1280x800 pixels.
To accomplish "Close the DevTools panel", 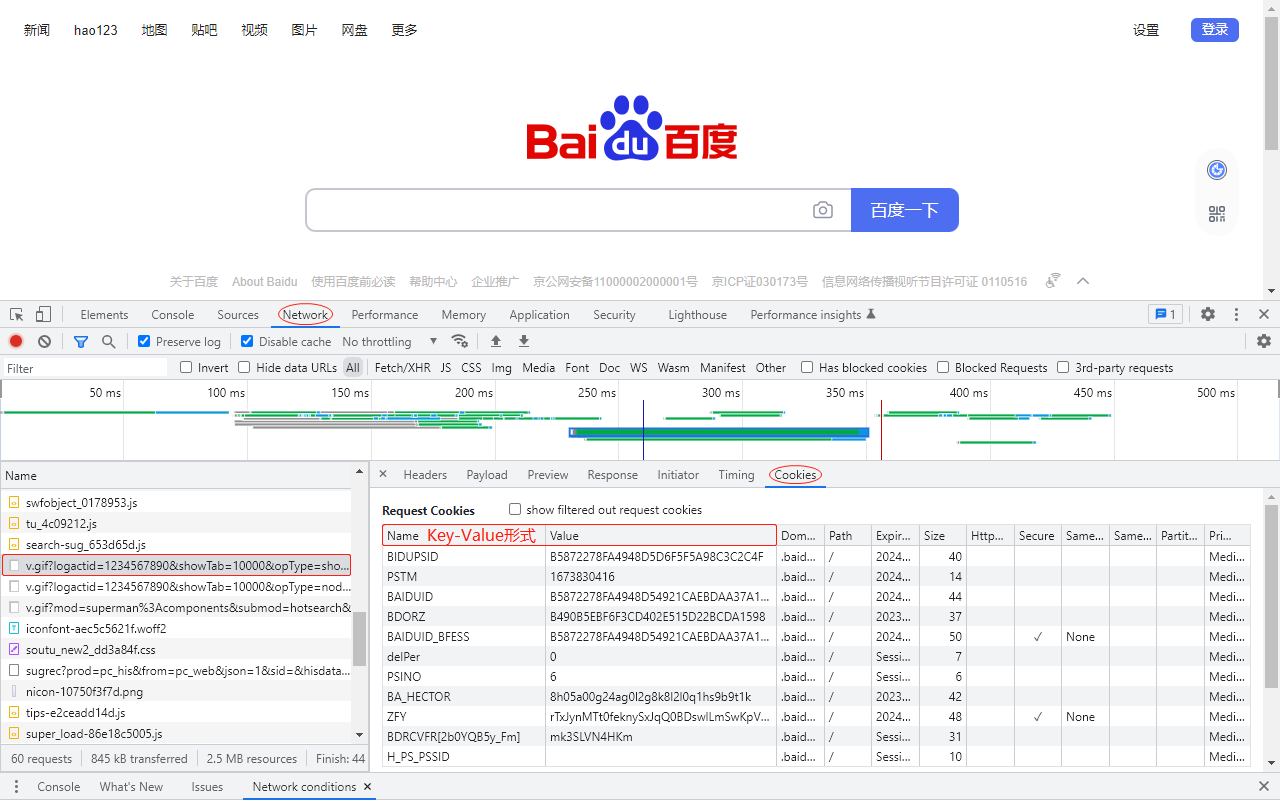I will point(1264,314).
